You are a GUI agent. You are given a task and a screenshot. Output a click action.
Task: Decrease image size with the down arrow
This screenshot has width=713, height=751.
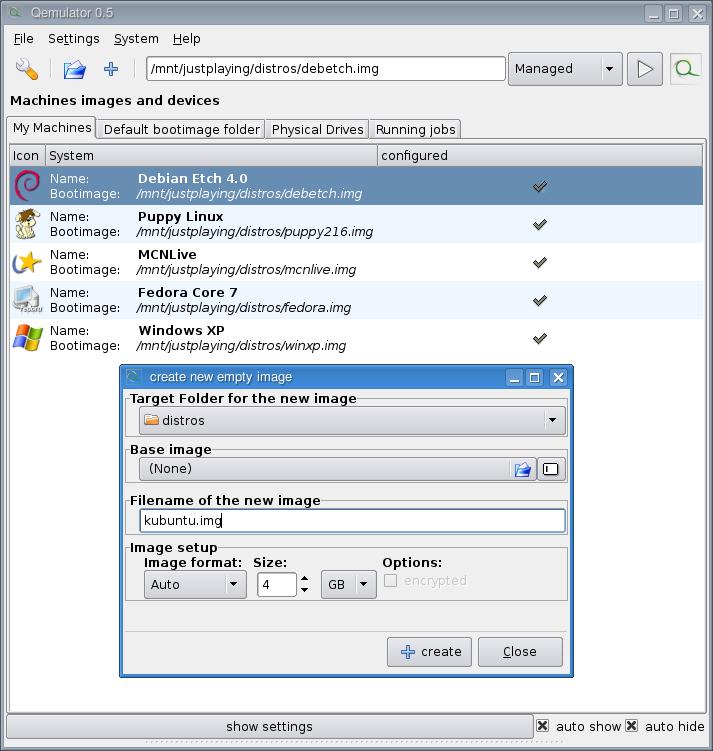(304, 590)
